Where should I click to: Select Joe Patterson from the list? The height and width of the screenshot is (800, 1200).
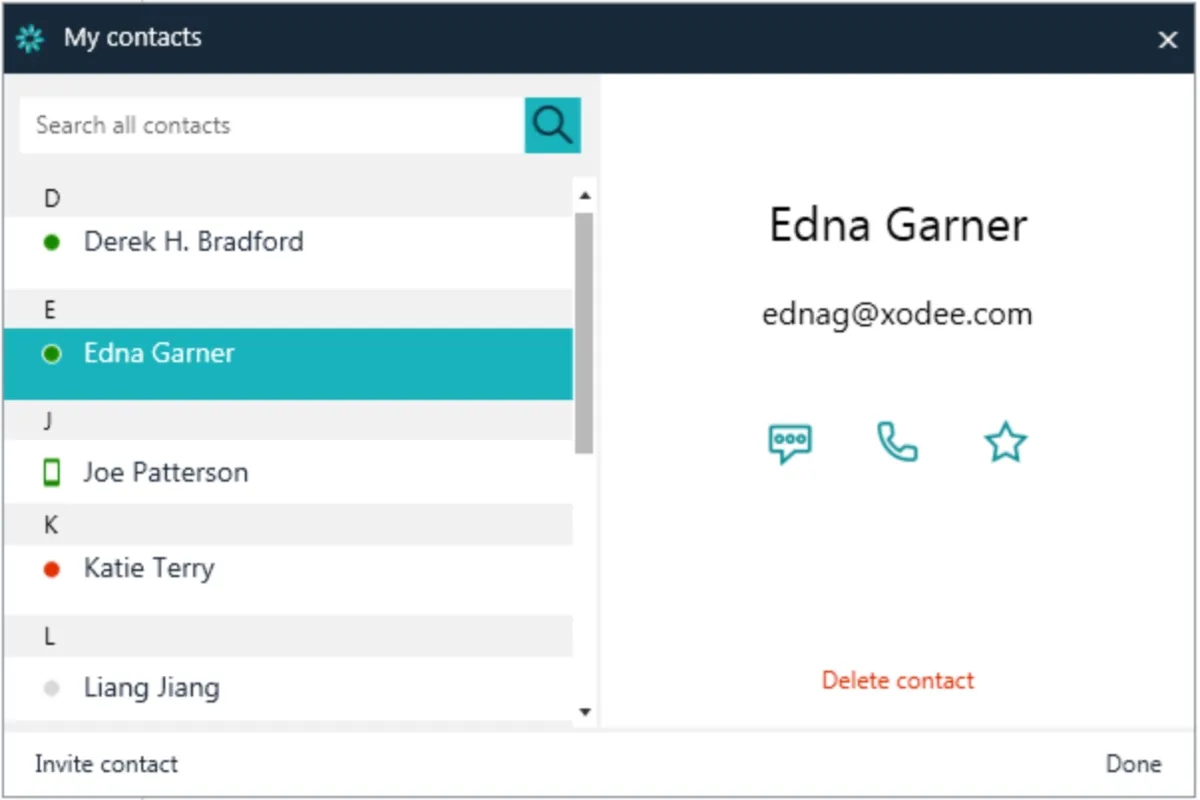[166, 472]
